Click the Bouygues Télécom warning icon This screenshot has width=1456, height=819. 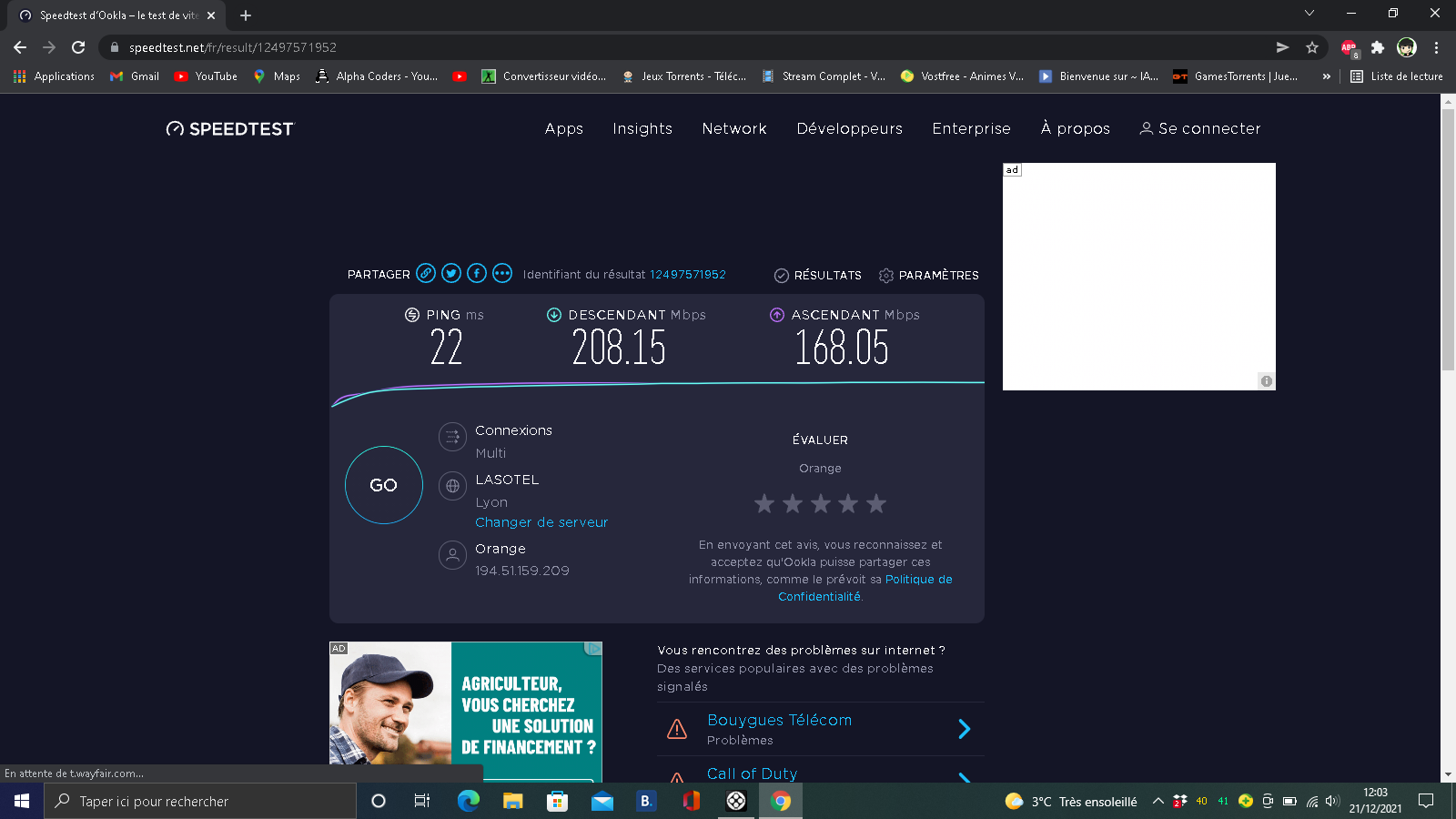tap(677, 729)
